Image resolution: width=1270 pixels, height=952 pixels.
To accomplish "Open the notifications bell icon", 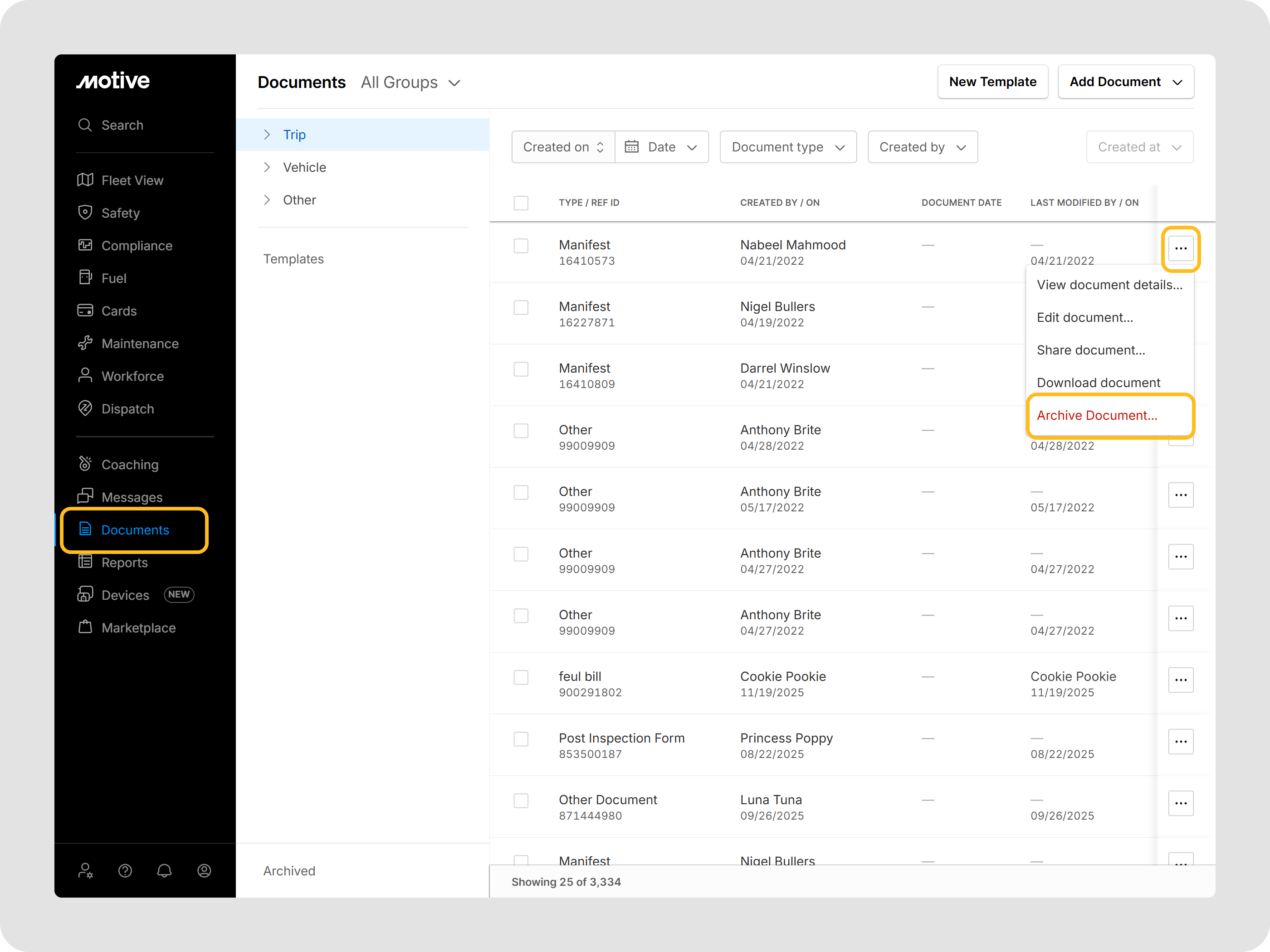I will click(164, 870).
